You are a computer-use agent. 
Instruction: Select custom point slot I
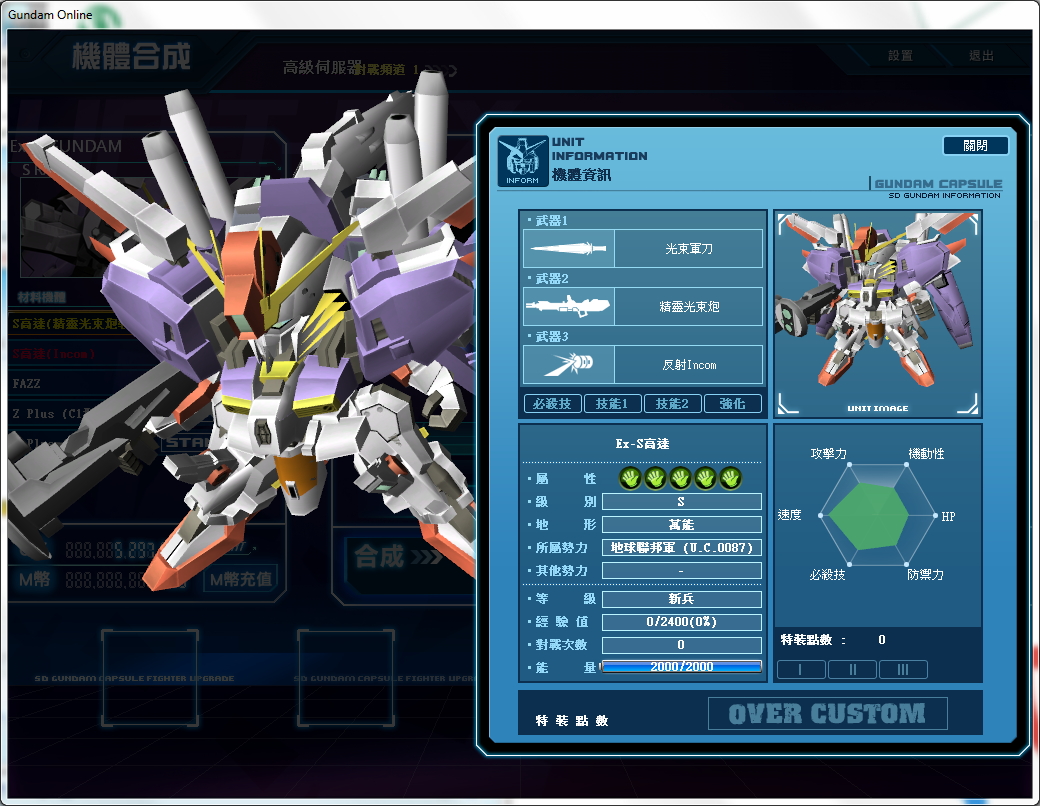pyautogui.click(x=801, y=669)
